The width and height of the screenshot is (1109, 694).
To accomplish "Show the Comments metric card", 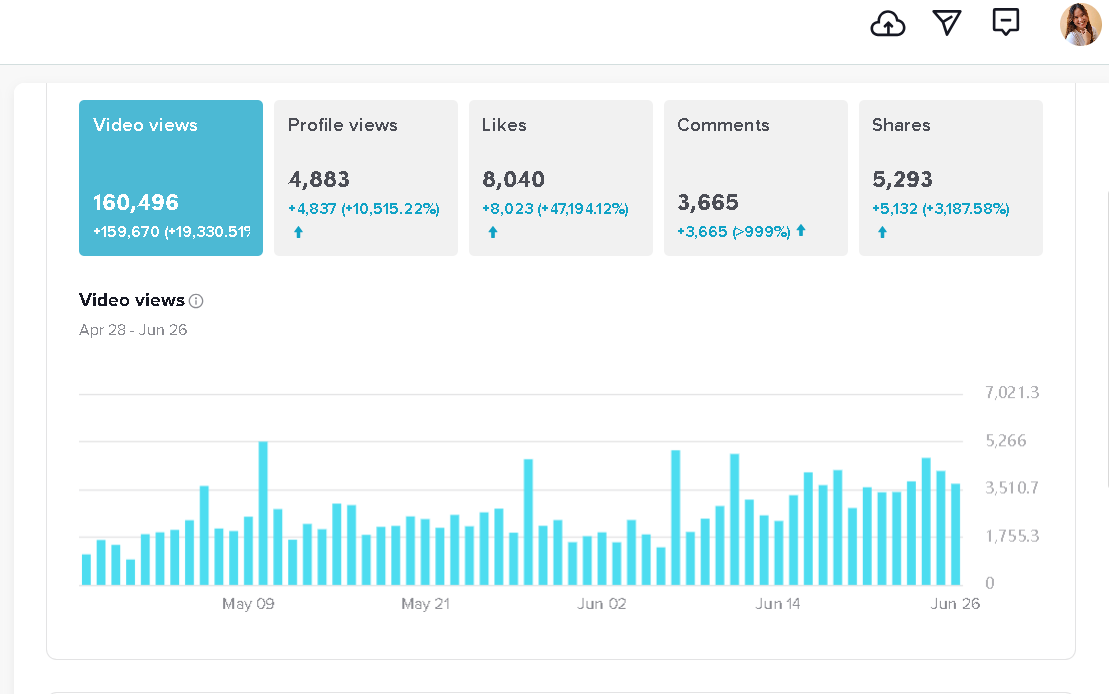I will click(x=755, y=177).
